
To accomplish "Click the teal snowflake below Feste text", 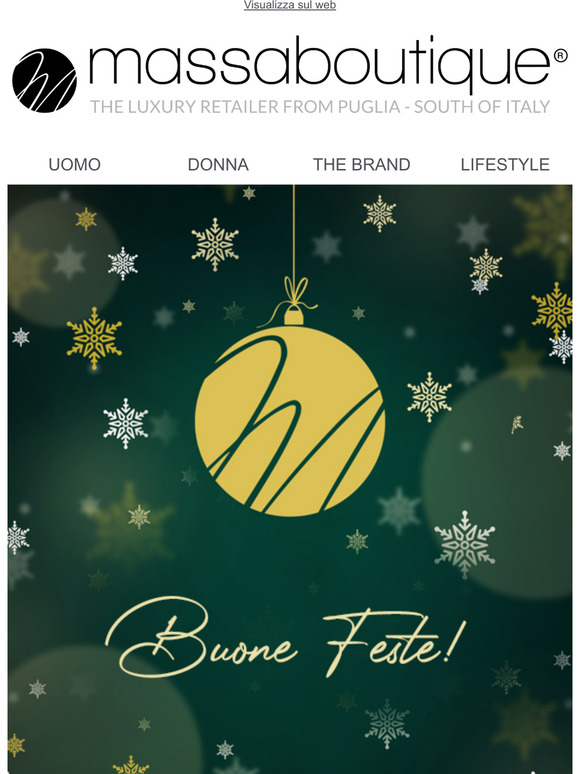I will [387, 724].
